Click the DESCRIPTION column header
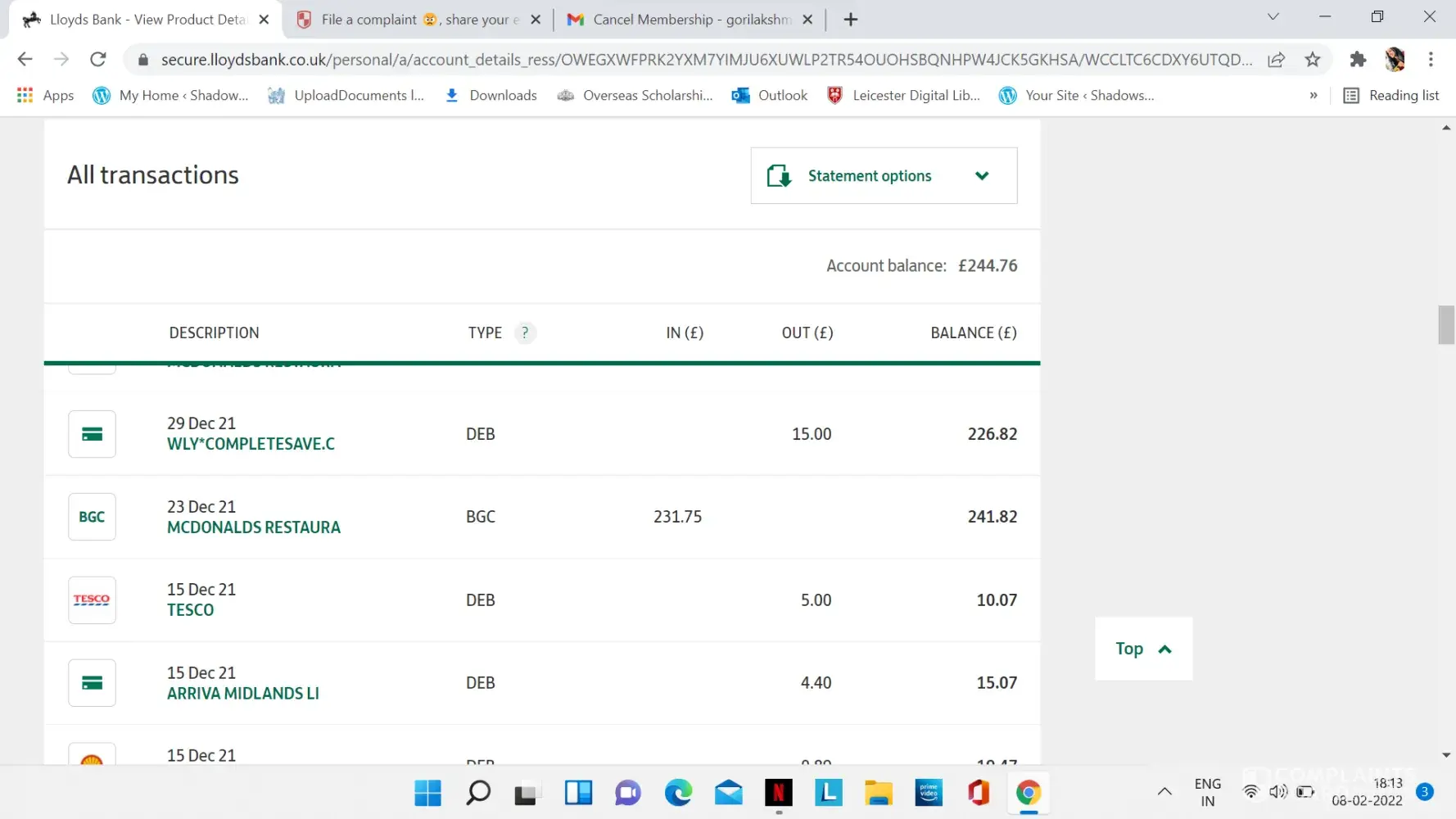Screen dimensions: 1456x819 coord(214,333)
